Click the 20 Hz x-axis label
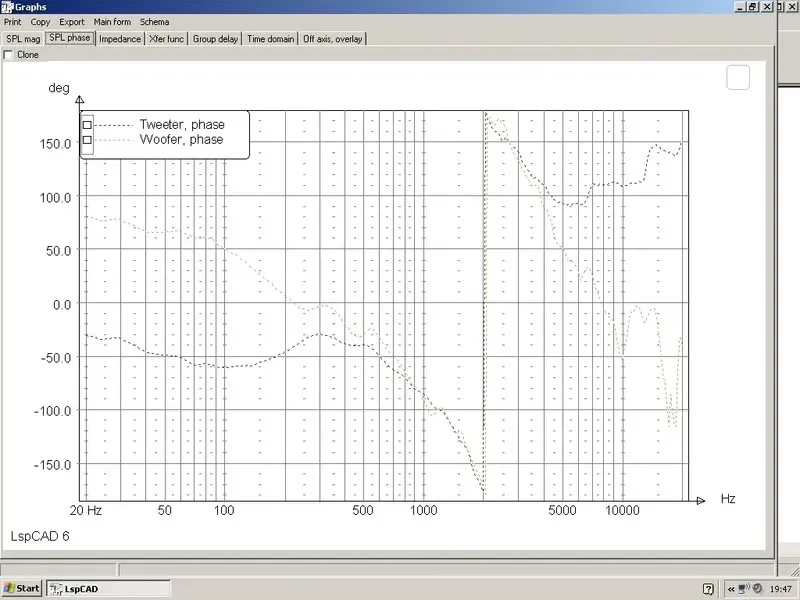 click(x=86, y=510)
